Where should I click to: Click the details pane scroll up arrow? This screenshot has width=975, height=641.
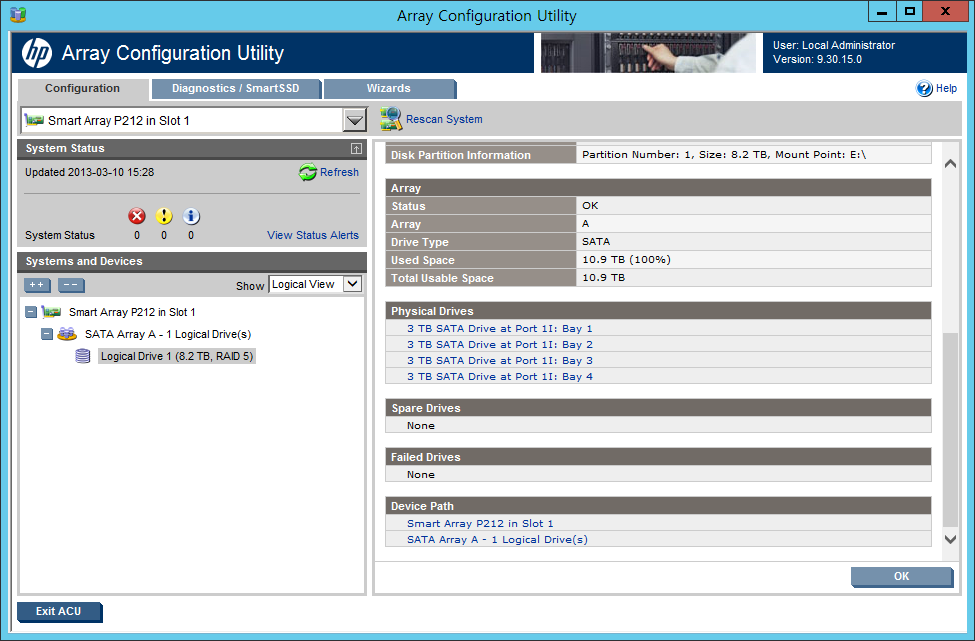tap(950, 164)
